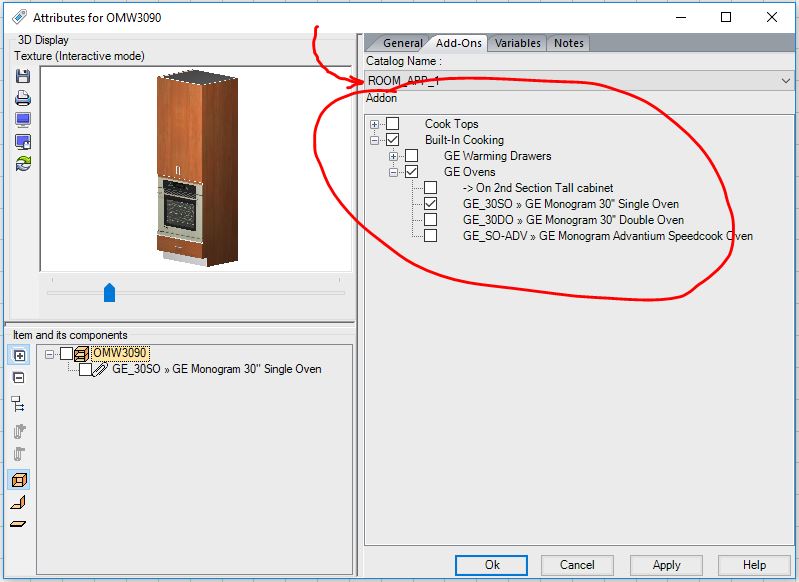Click the GE Ovens label
The image size is (799, 582).
(469, 172)
